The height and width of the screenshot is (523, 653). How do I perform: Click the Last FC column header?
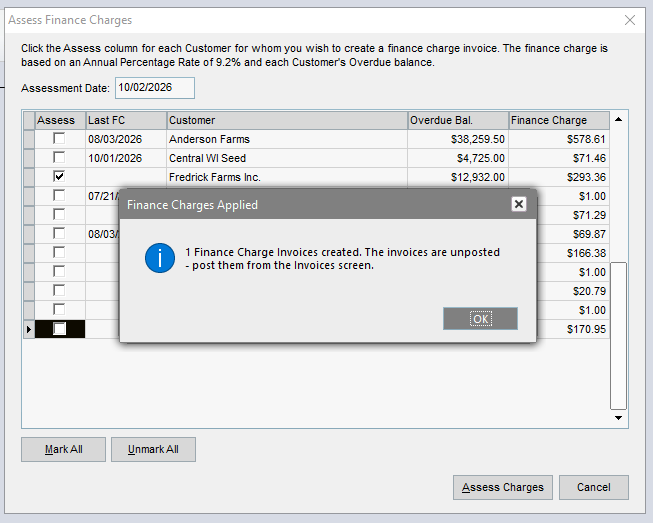point(126,120)
